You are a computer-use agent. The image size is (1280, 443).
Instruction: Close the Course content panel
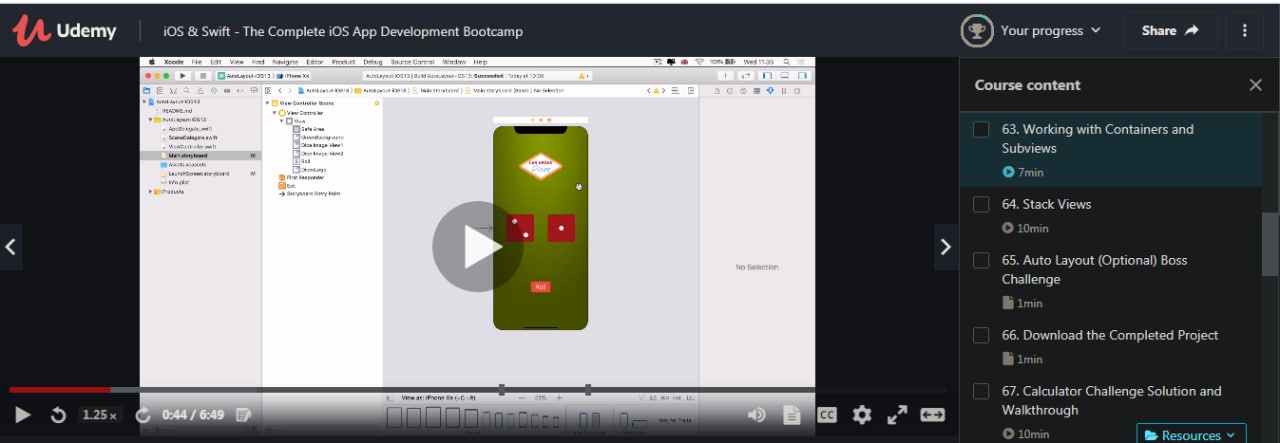click(x=1255, y=85)
